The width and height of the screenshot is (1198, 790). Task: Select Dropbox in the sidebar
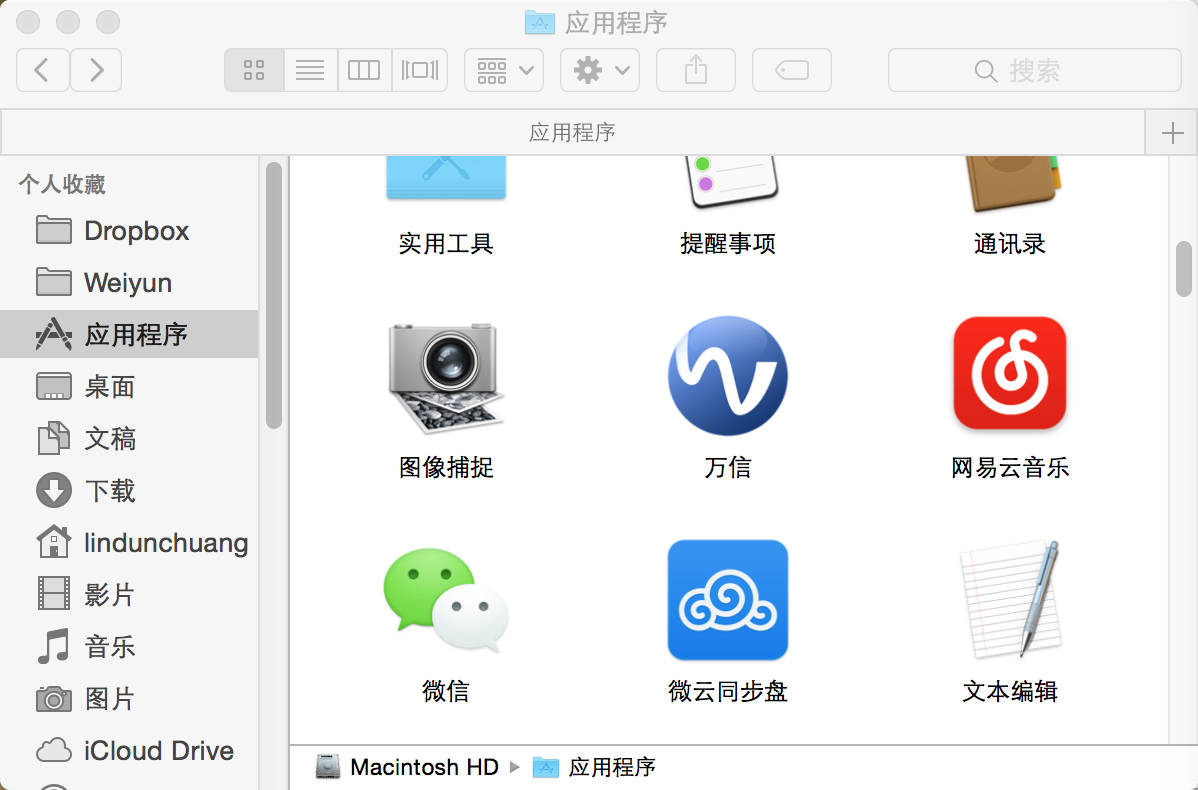(136, 231)
